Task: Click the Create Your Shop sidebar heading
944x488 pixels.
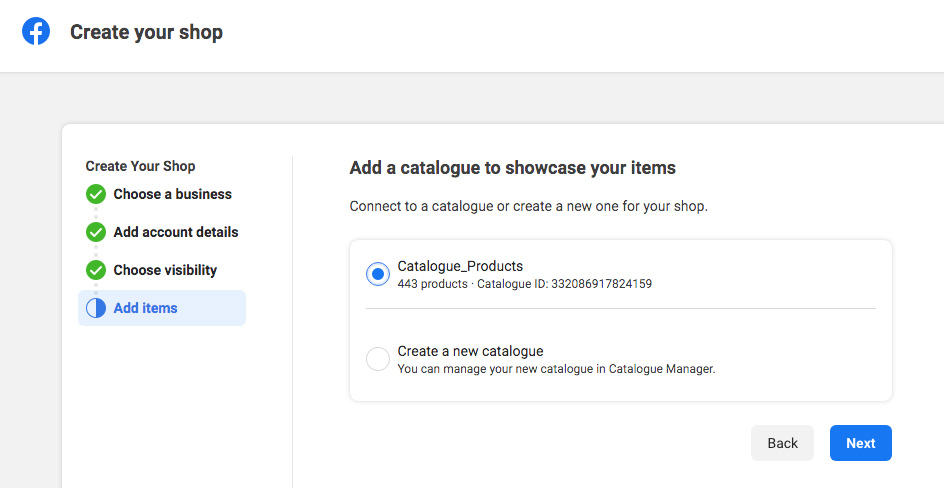Action: point(140,166)
